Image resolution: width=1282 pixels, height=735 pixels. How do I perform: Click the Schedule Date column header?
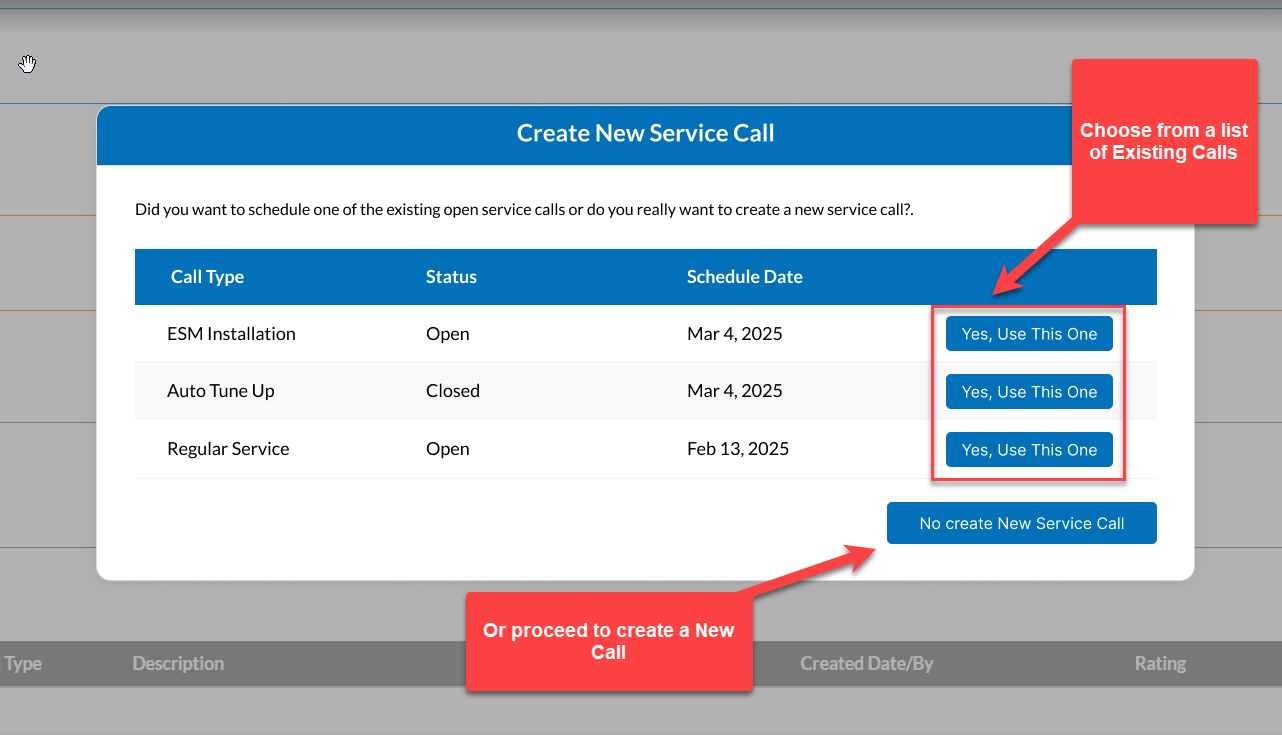coord(744,277)
